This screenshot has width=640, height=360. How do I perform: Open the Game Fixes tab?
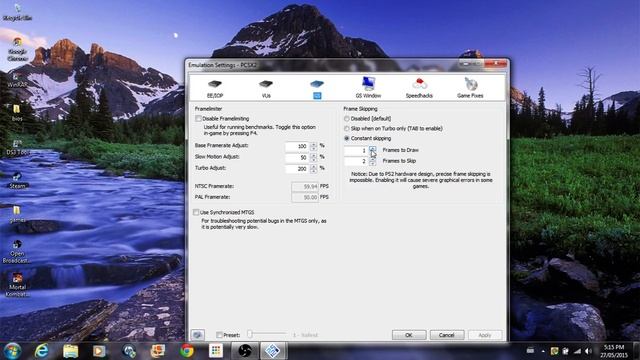[x=470, y=88]
